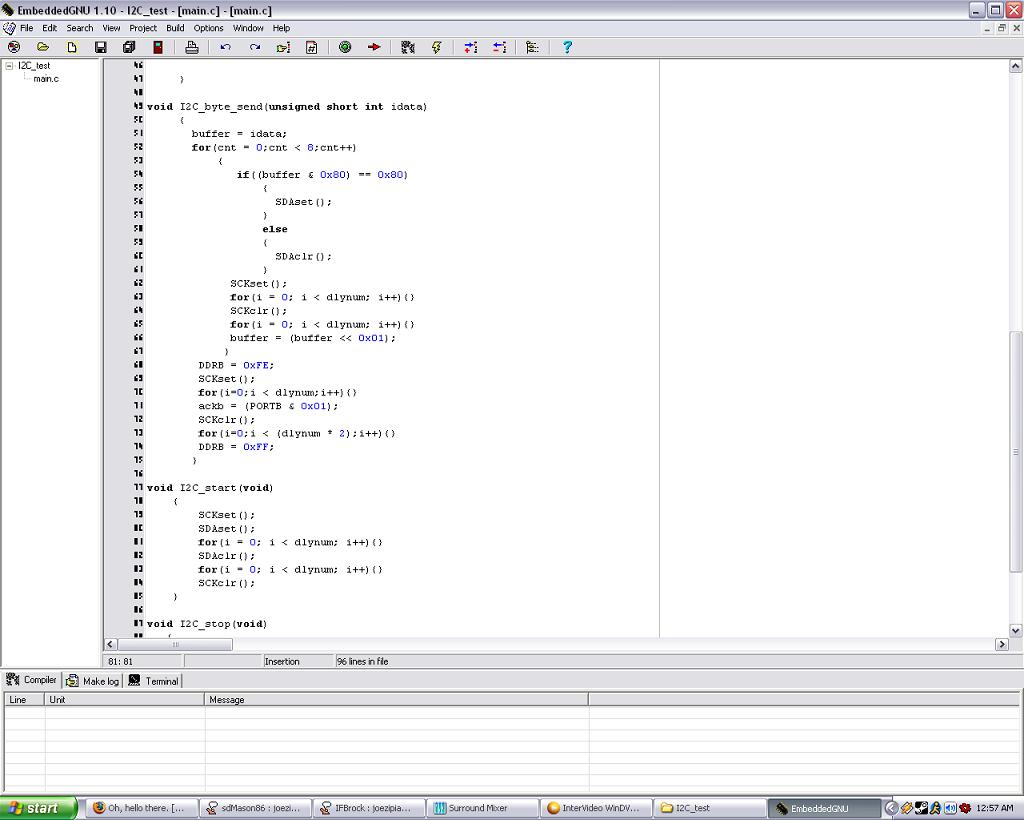Click the vertical scrollbar down arrow
This screenshot has width=1024, height=820.
coord(1016,630)
